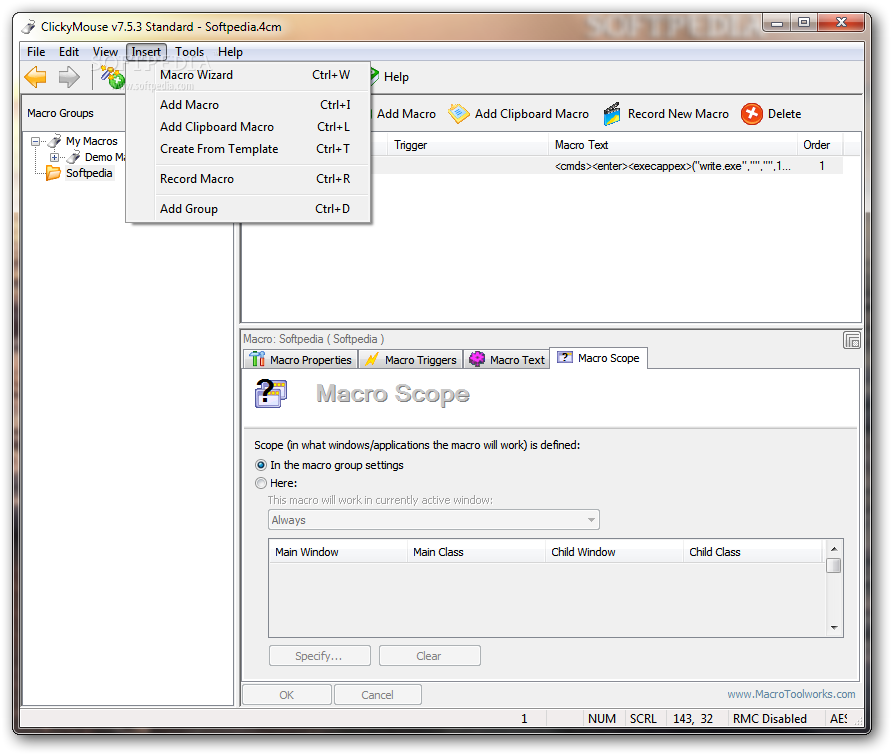The image size is (892, 755).
Task: Select the 'Here:' scope radio button
Action: click(x=261, y=483)
